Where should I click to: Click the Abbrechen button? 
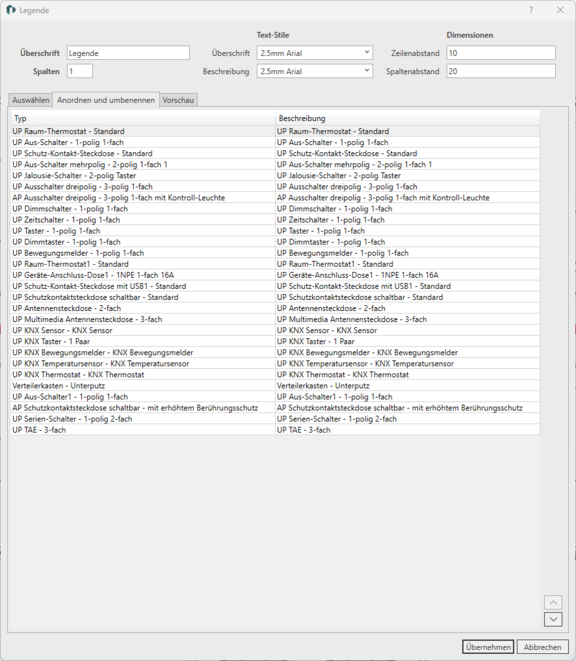(543, 647)
